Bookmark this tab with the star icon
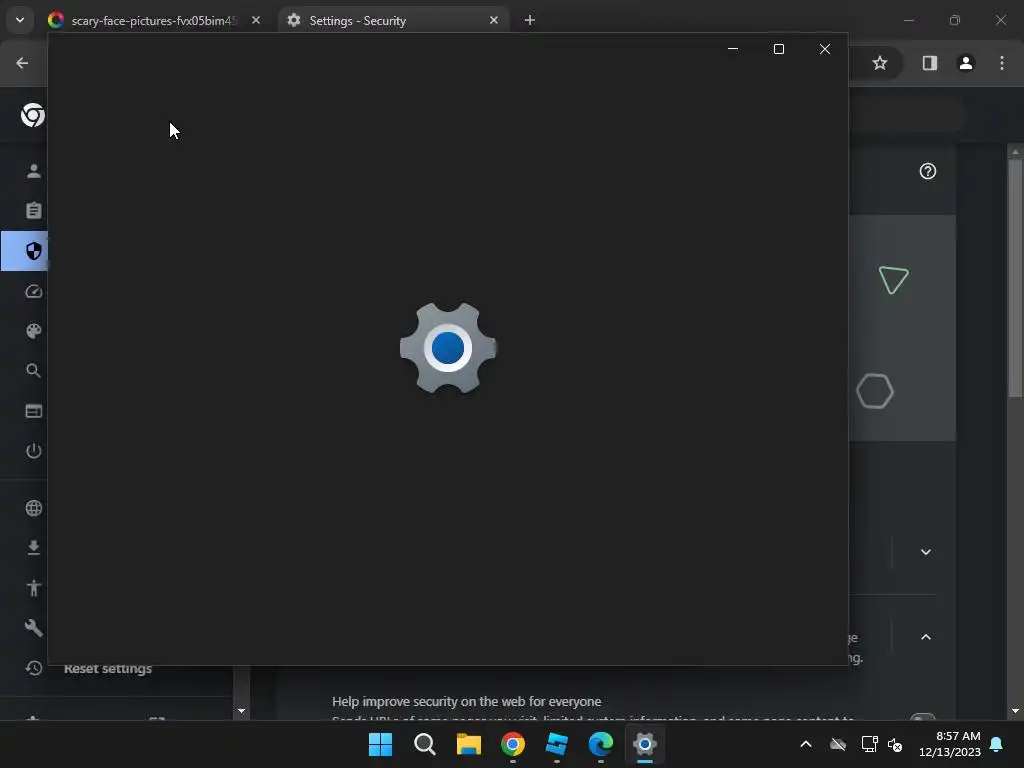This screenshot has width=1024, height=768. coord(880,63)
